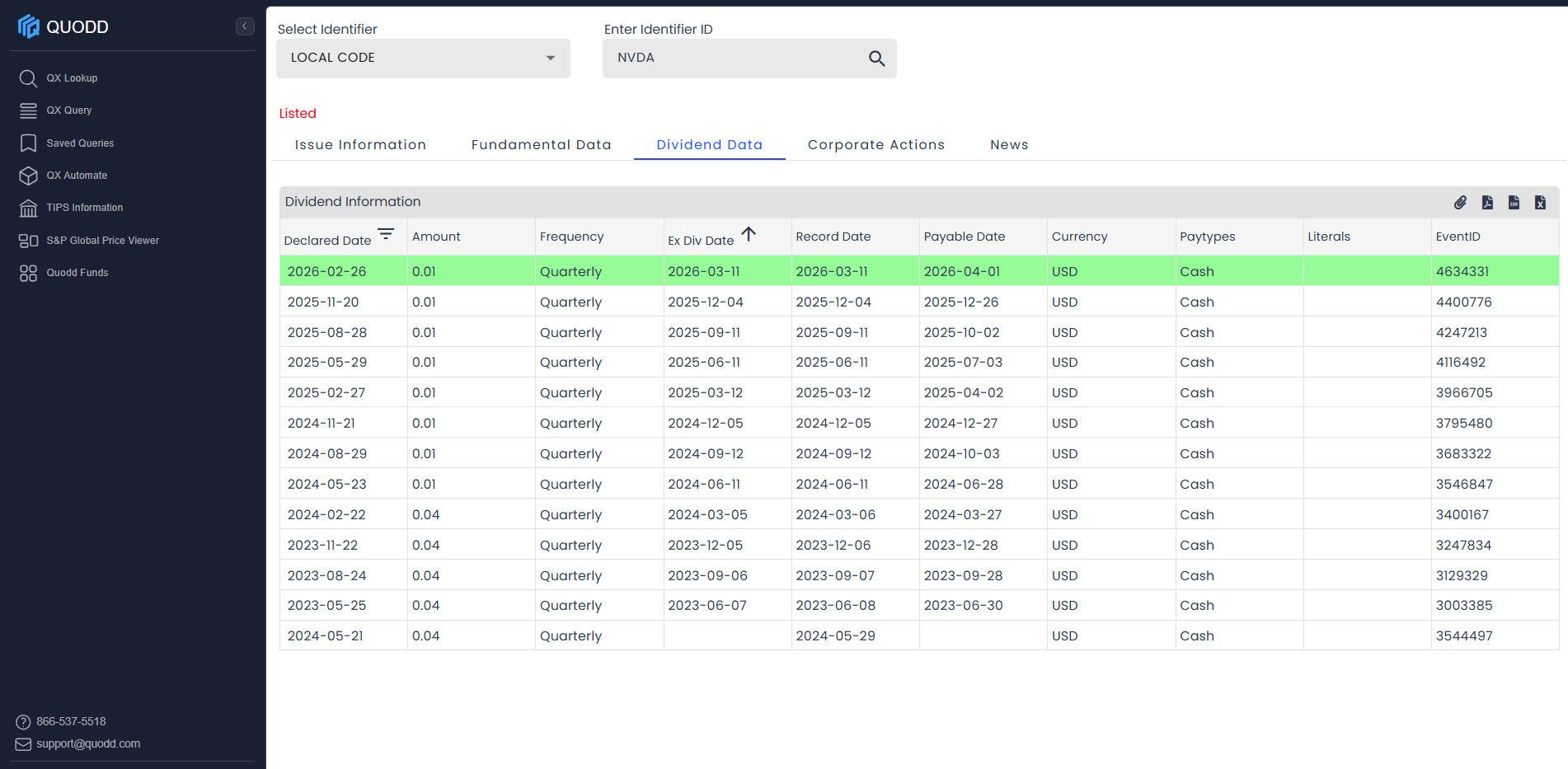Screen dimensions: 1568x769
Task: Select declared date 2026-02-26 in highlighted row
Action: tap(326, 272)
